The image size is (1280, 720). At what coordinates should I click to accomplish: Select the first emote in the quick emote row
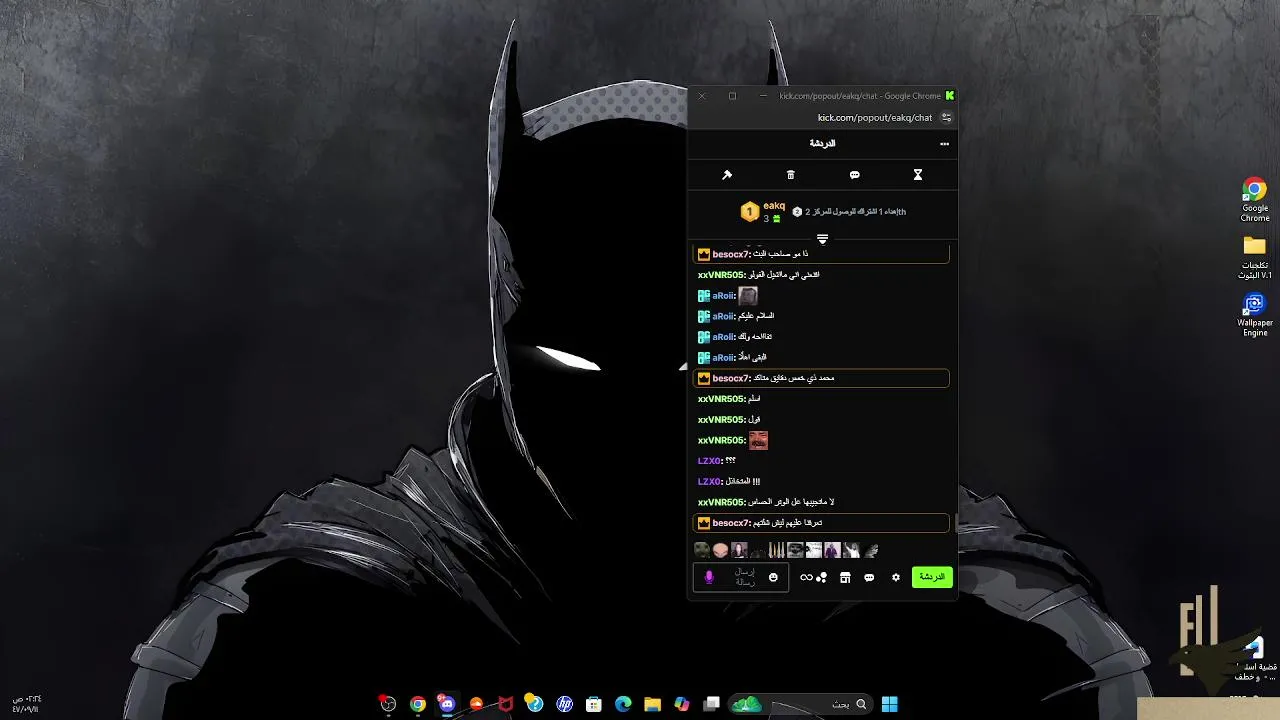[x=702, y=550]
